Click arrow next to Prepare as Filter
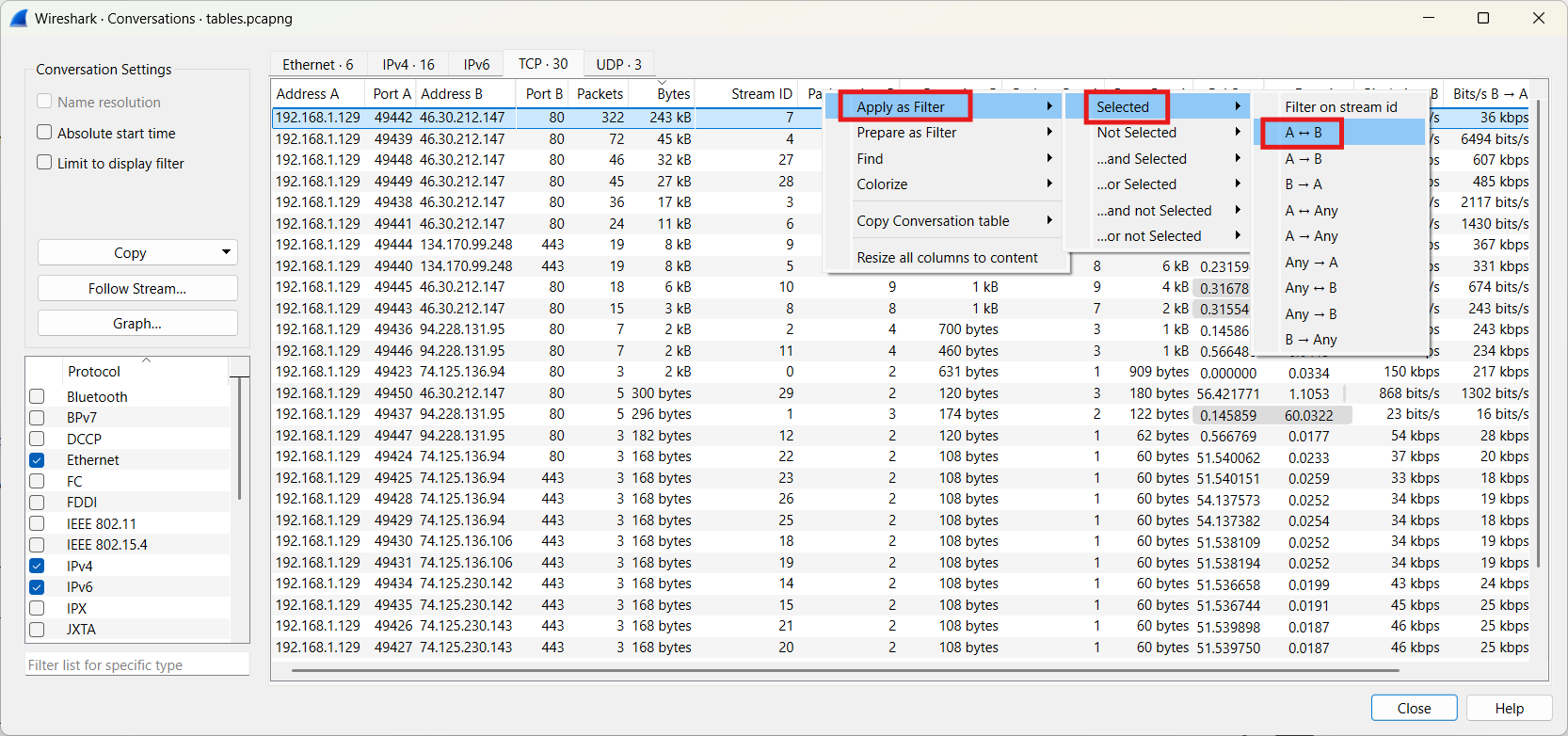Screen dimensions: 1568x736 click(1048, 132)
